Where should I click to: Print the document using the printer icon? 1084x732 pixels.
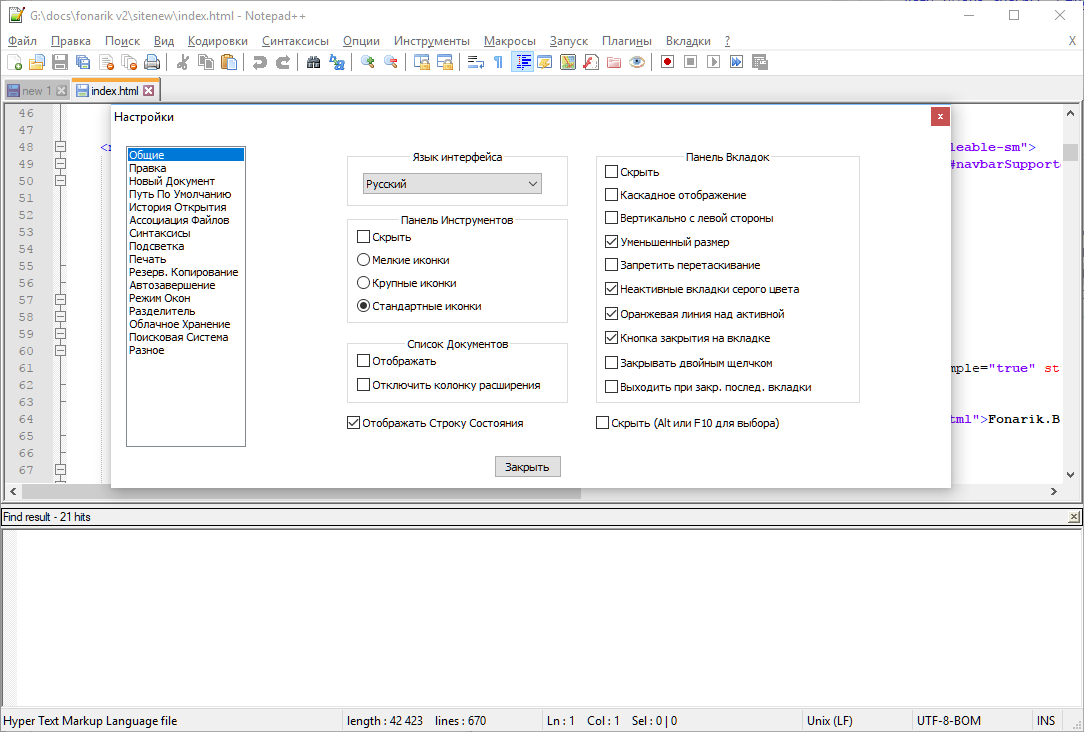(152, 62)
